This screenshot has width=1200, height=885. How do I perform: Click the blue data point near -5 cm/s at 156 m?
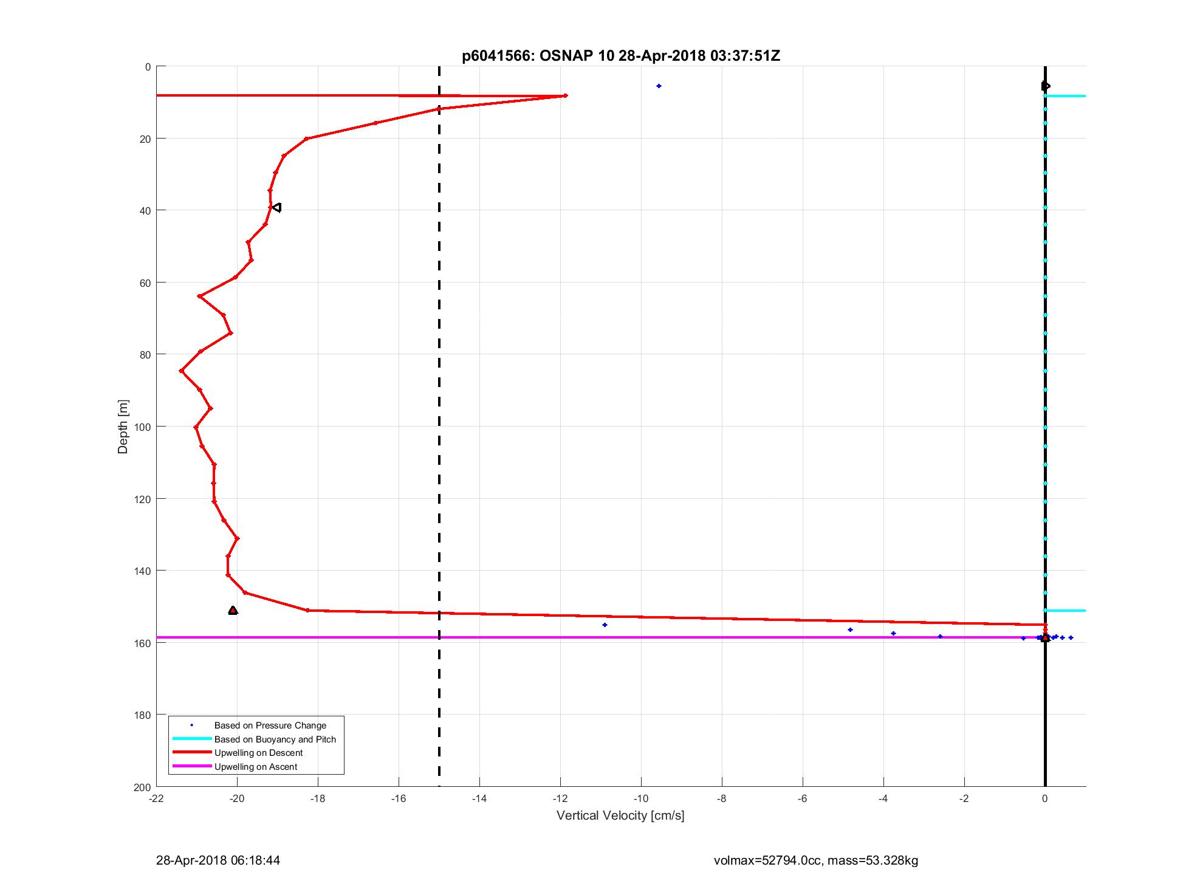(x=850, y=630)
